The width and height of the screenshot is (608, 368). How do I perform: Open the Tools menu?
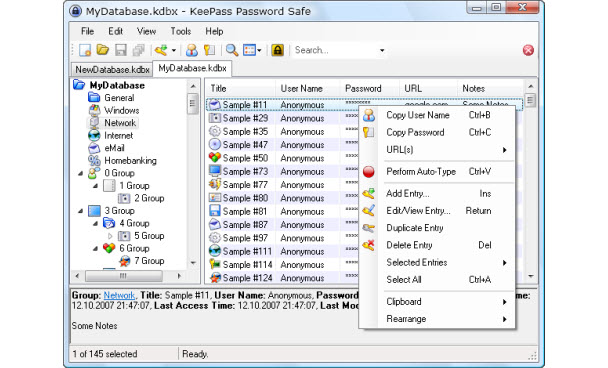click(181, 31)
